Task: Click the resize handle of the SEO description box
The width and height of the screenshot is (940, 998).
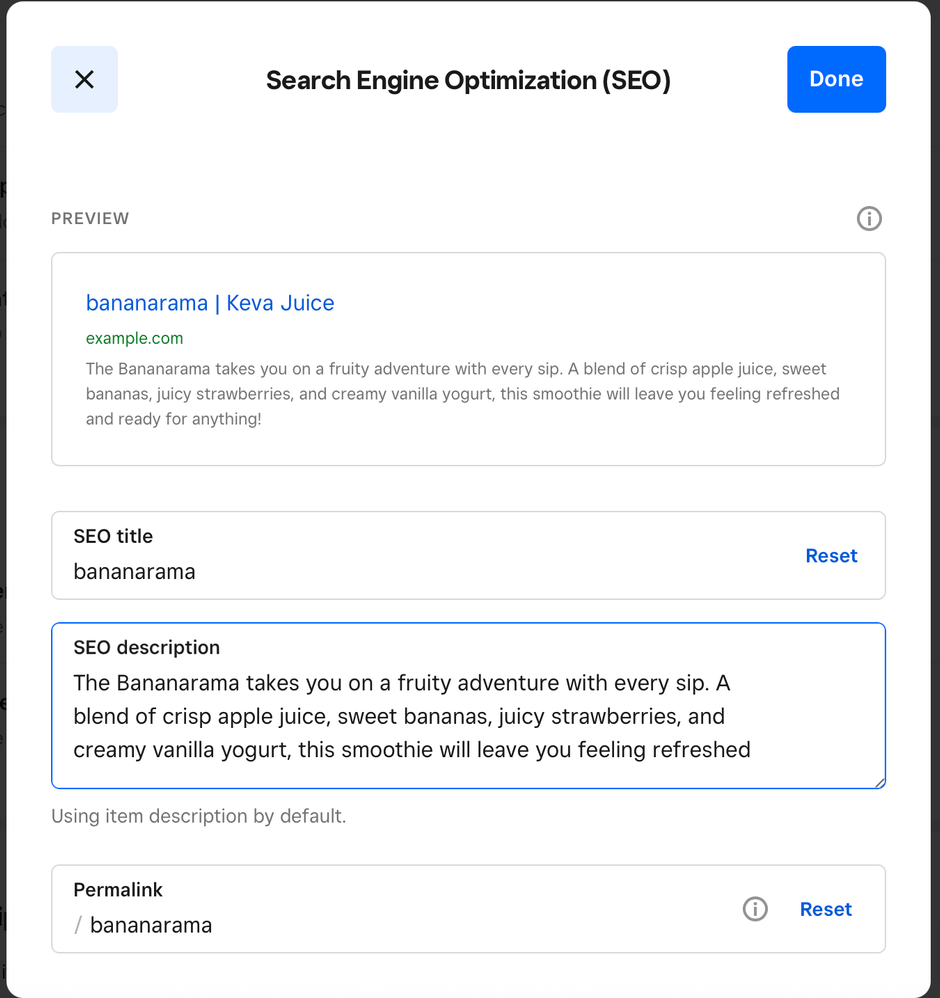Action: pos(879,782)
